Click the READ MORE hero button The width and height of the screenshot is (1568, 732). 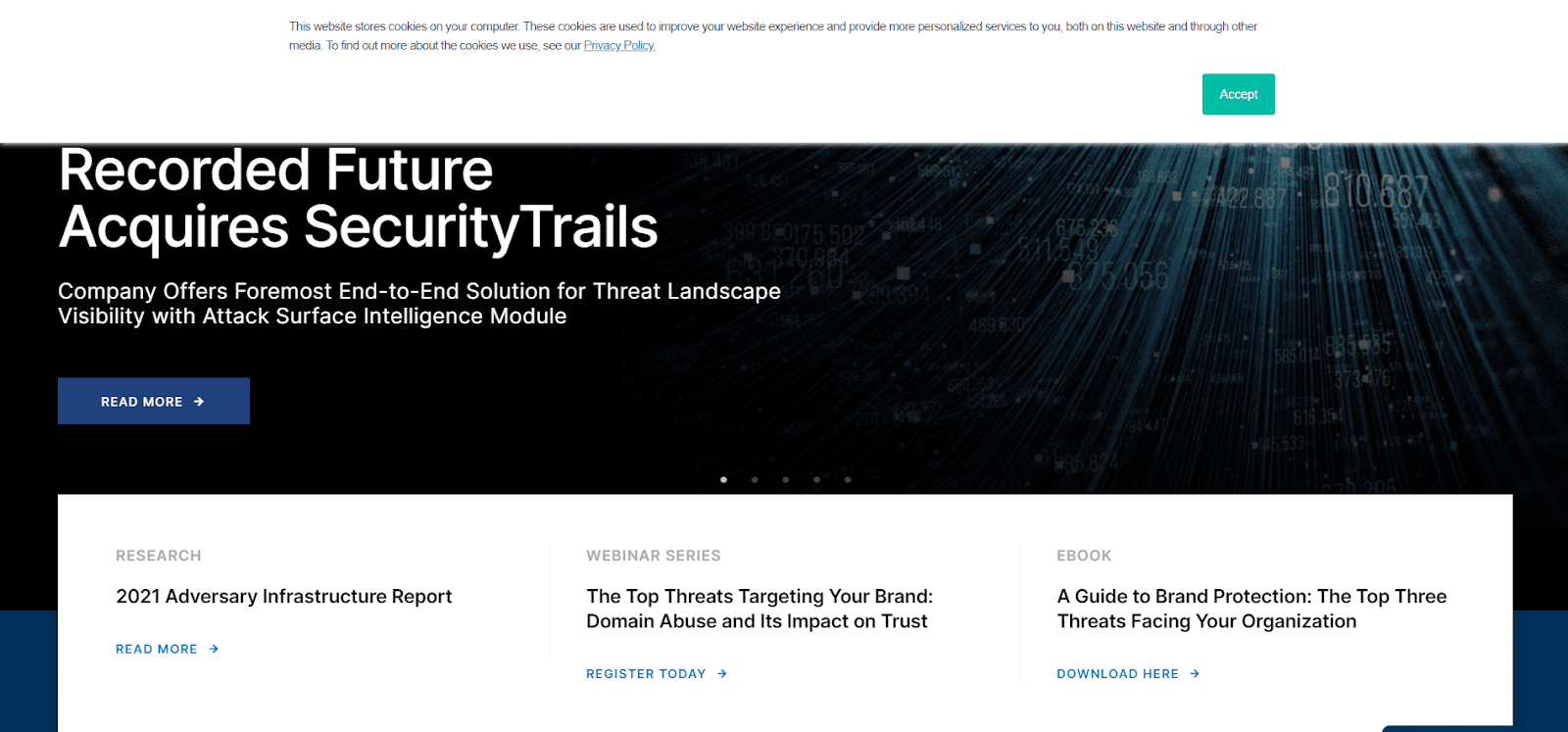[x=154, y=401]
